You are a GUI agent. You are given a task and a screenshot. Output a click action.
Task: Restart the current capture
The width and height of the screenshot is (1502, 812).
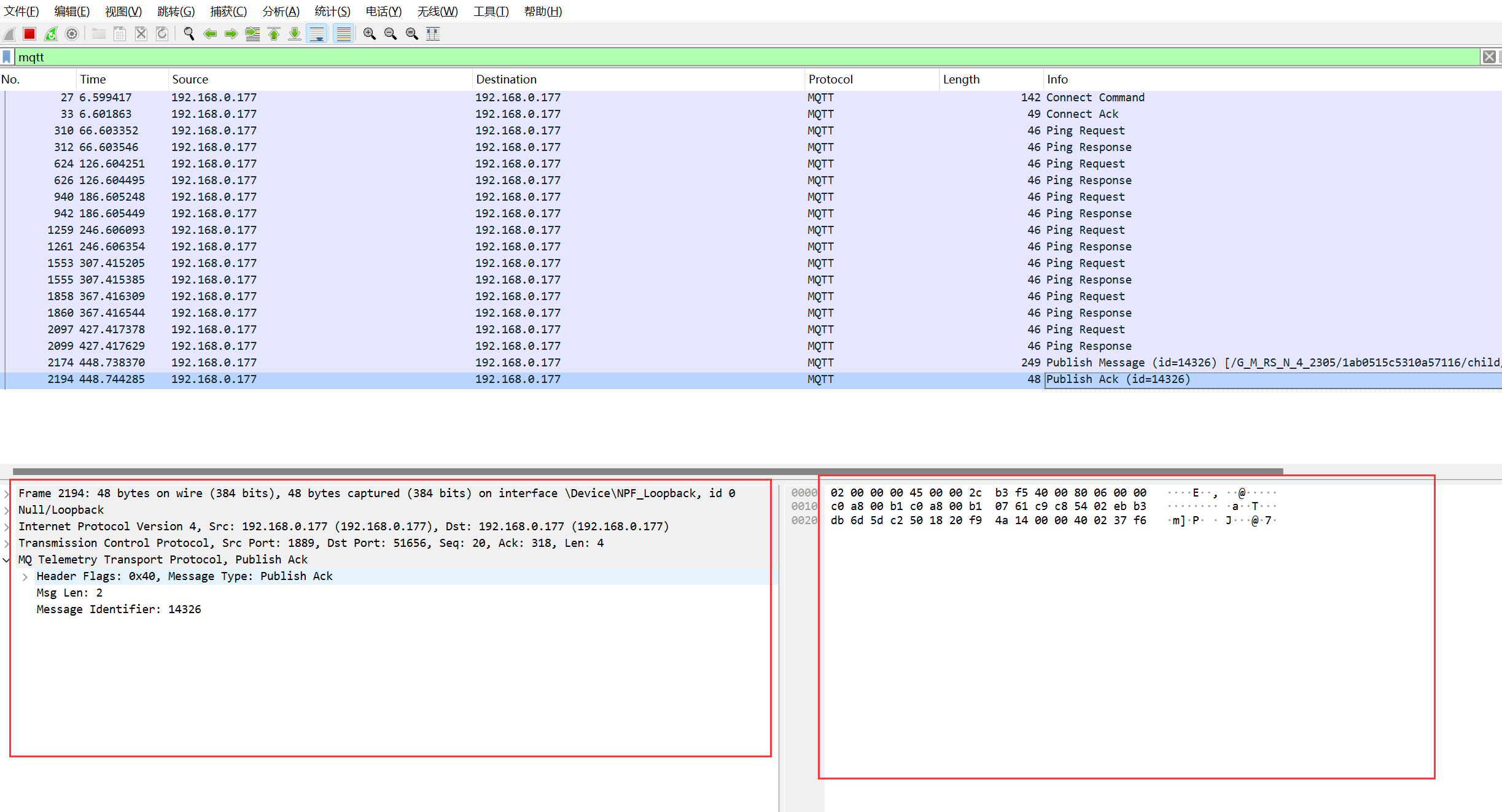(51, 34)
